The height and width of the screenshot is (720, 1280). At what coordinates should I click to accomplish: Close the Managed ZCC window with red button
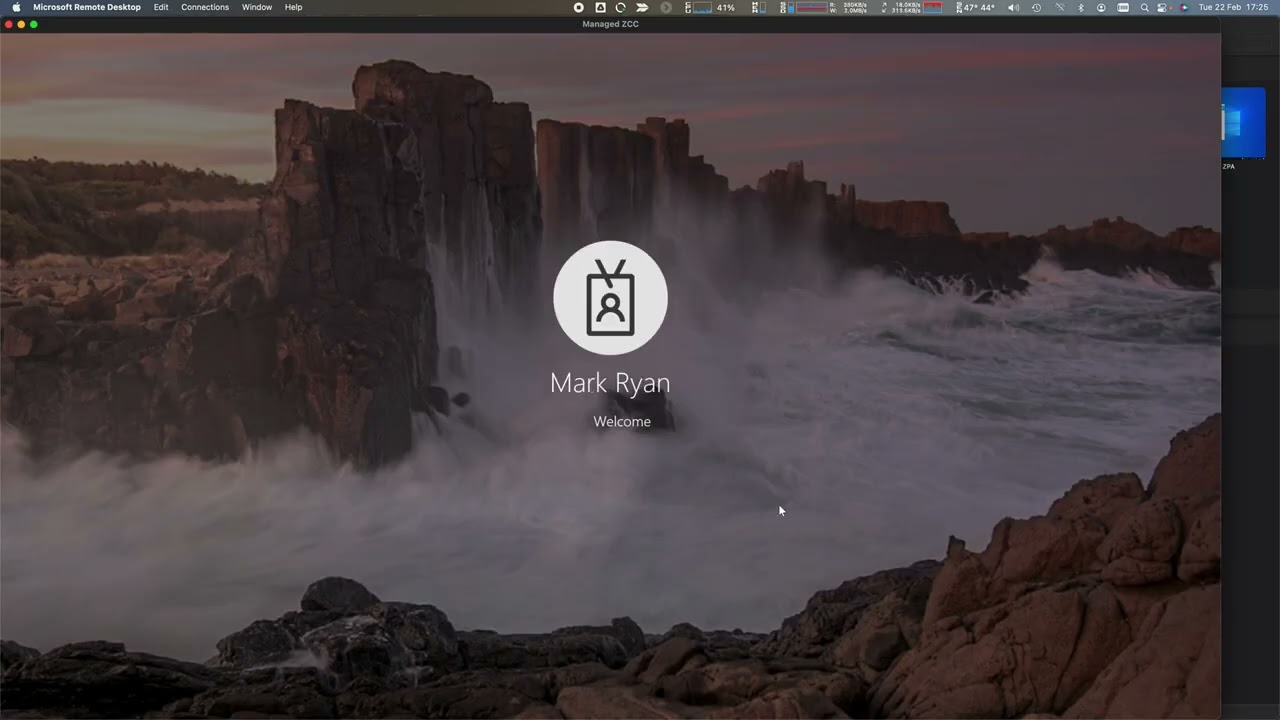tap(9, 24)
